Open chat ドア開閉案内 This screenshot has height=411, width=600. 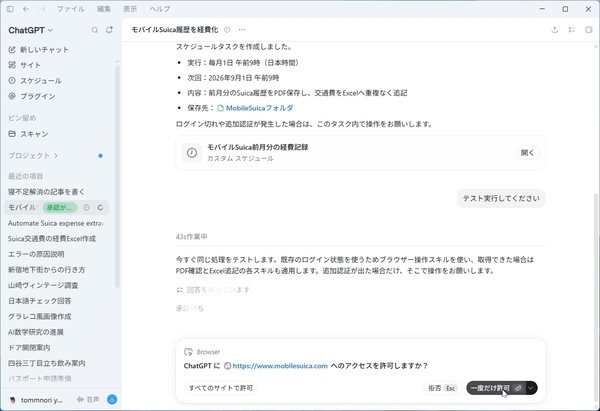29,347
